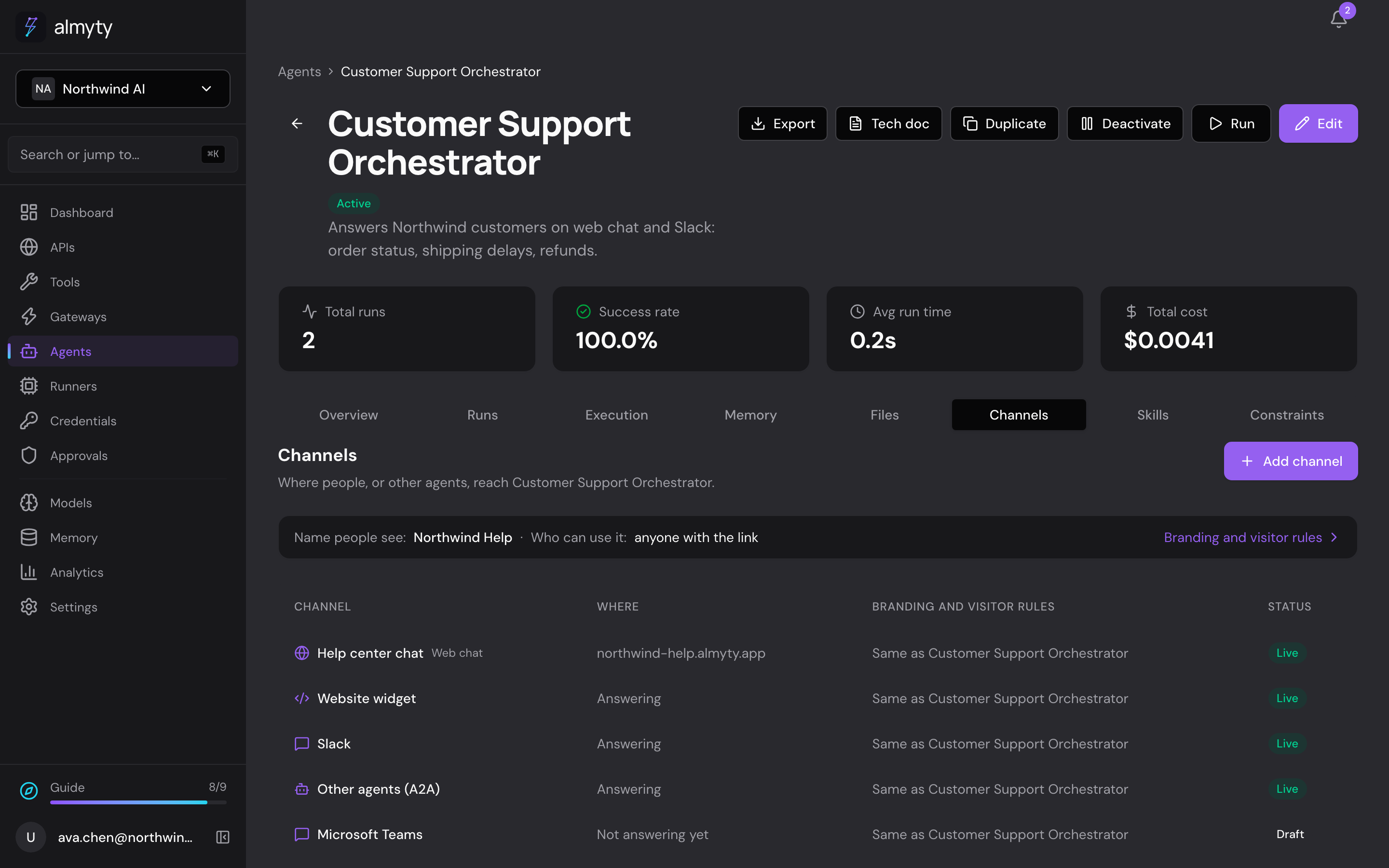Open Settings in the sidebar
The image size is (1389, 868).
[123, 607]
